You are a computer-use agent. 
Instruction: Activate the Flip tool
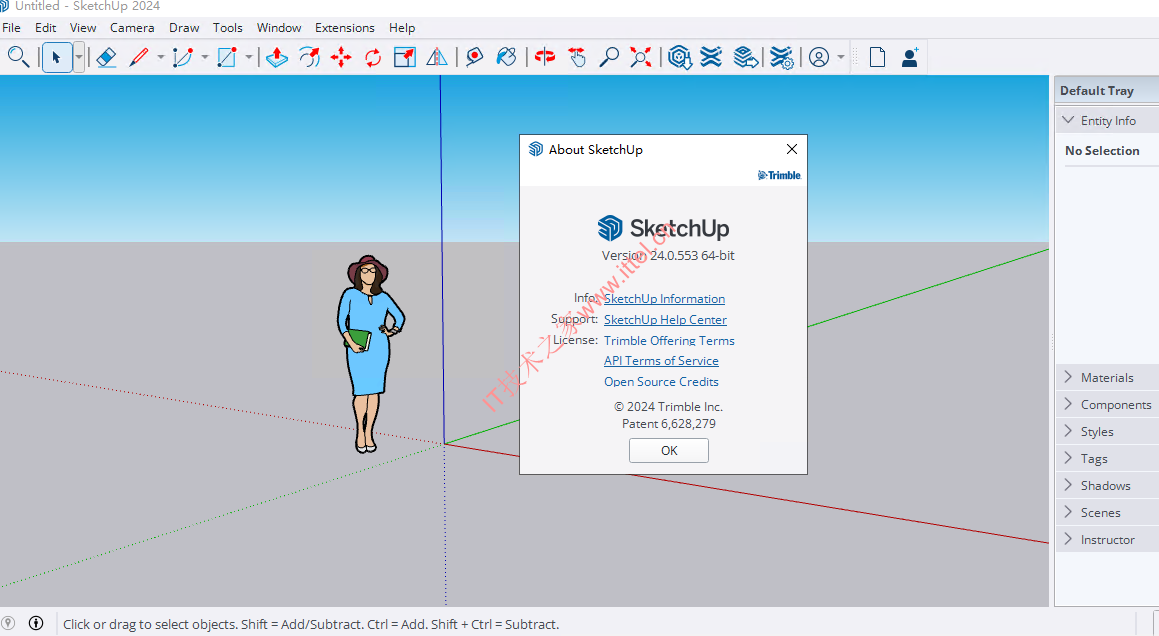coord(437,57)
